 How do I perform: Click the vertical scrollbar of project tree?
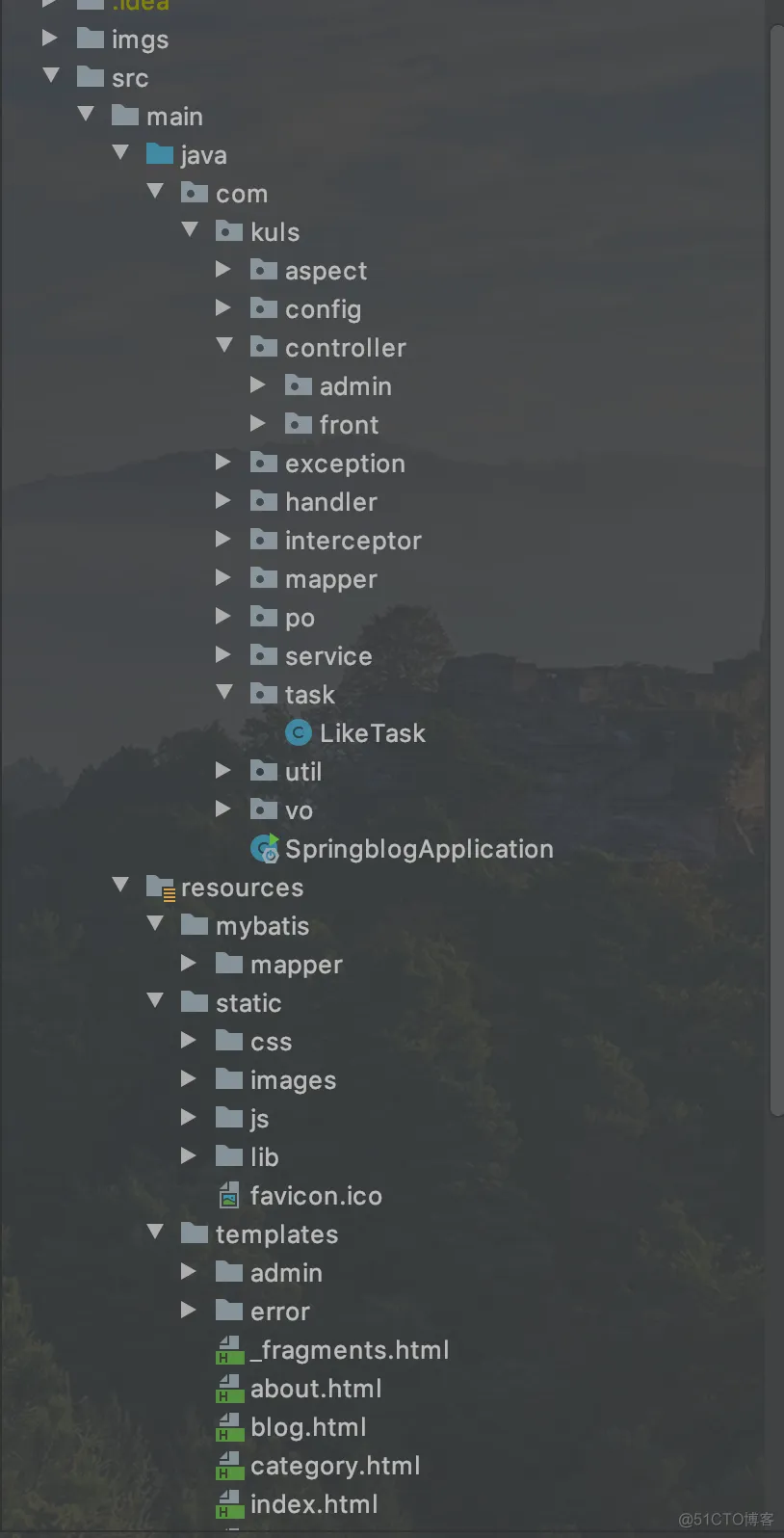(776, 578)
